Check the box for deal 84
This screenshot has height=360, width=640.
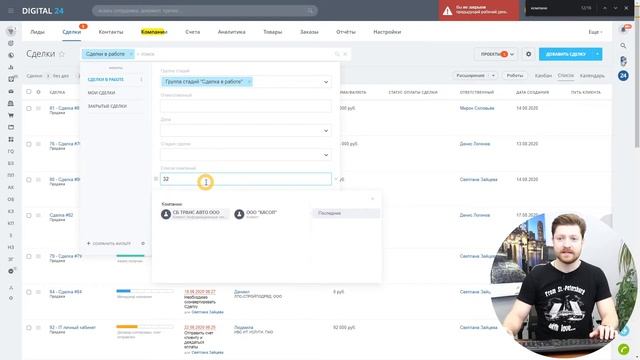coord(29,292)
